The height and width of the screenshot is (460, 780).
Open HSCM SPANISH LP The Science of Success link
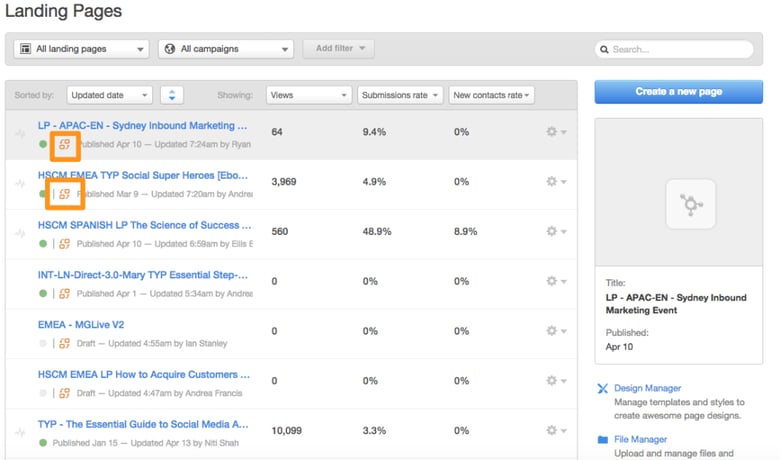pos(144,225)
